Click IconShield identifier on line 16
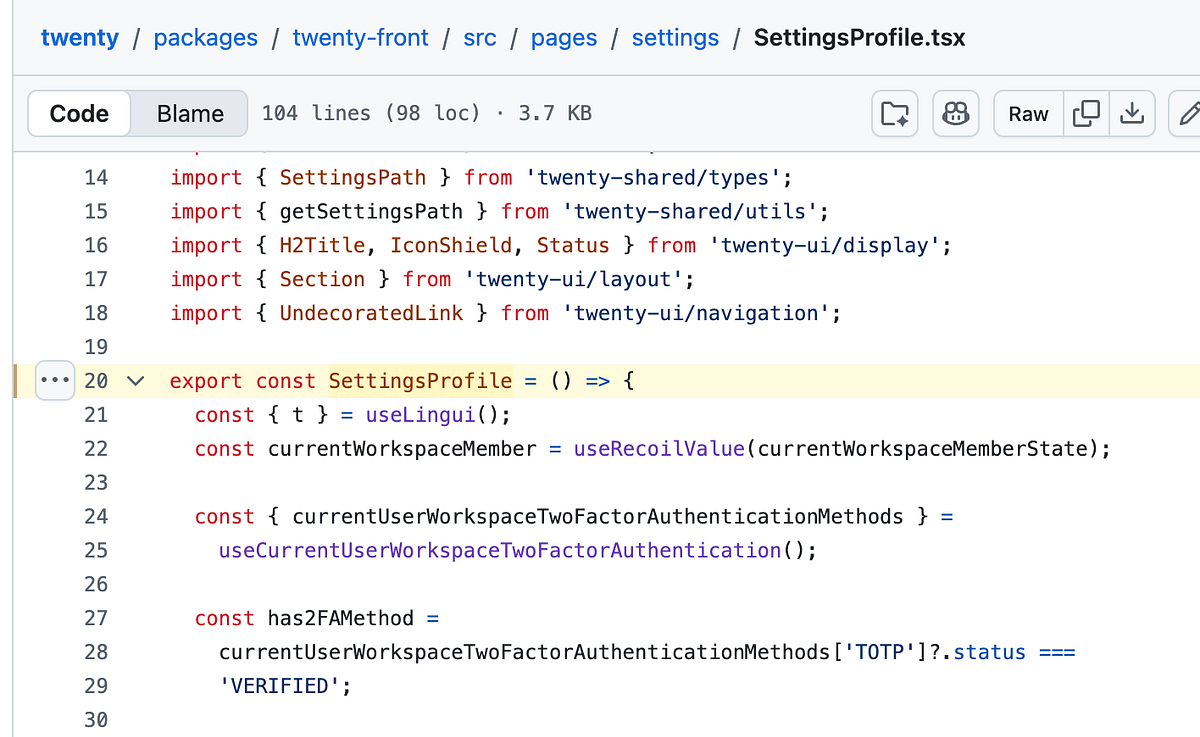 [451, 246]
